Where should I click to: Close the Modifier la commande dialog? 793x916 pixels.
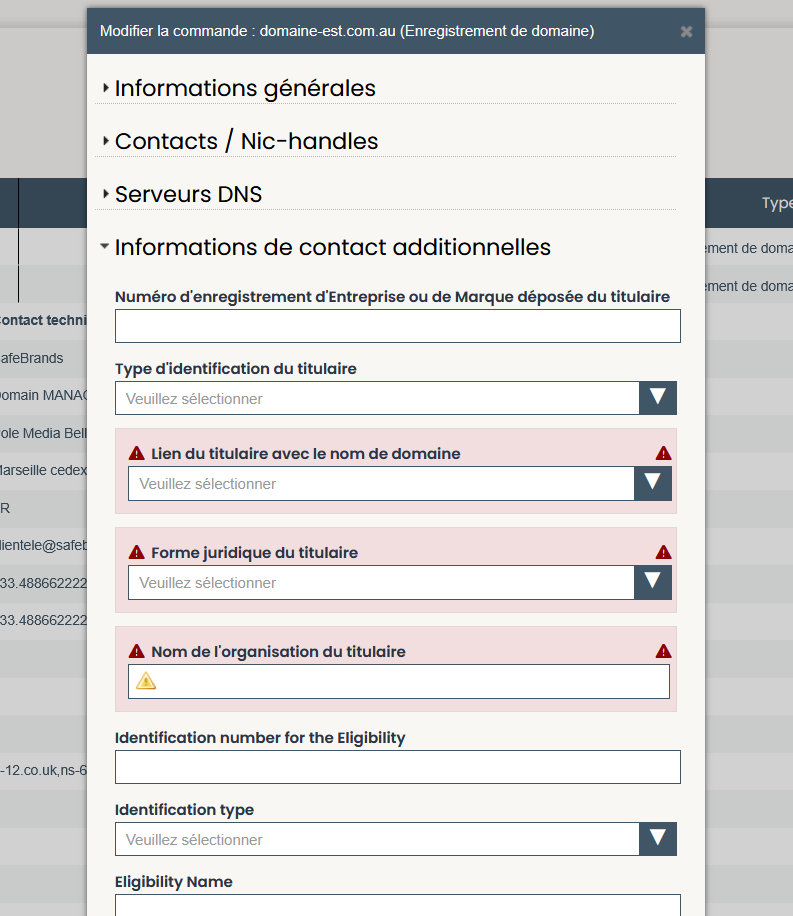686,32
